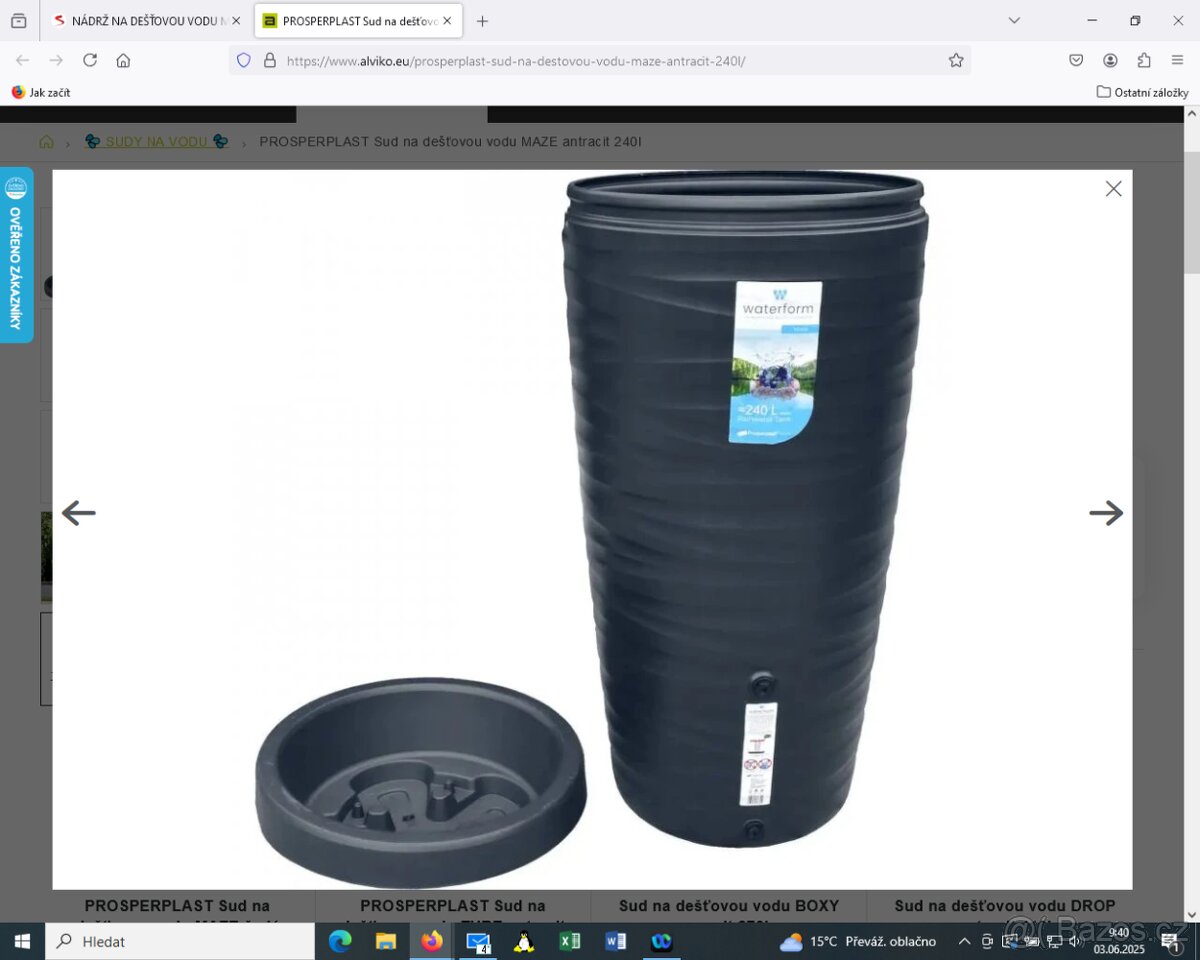Open the Mail app on the taskbar
The width and height of the screenshot is (1200, 960).
[x=478, y=941]
